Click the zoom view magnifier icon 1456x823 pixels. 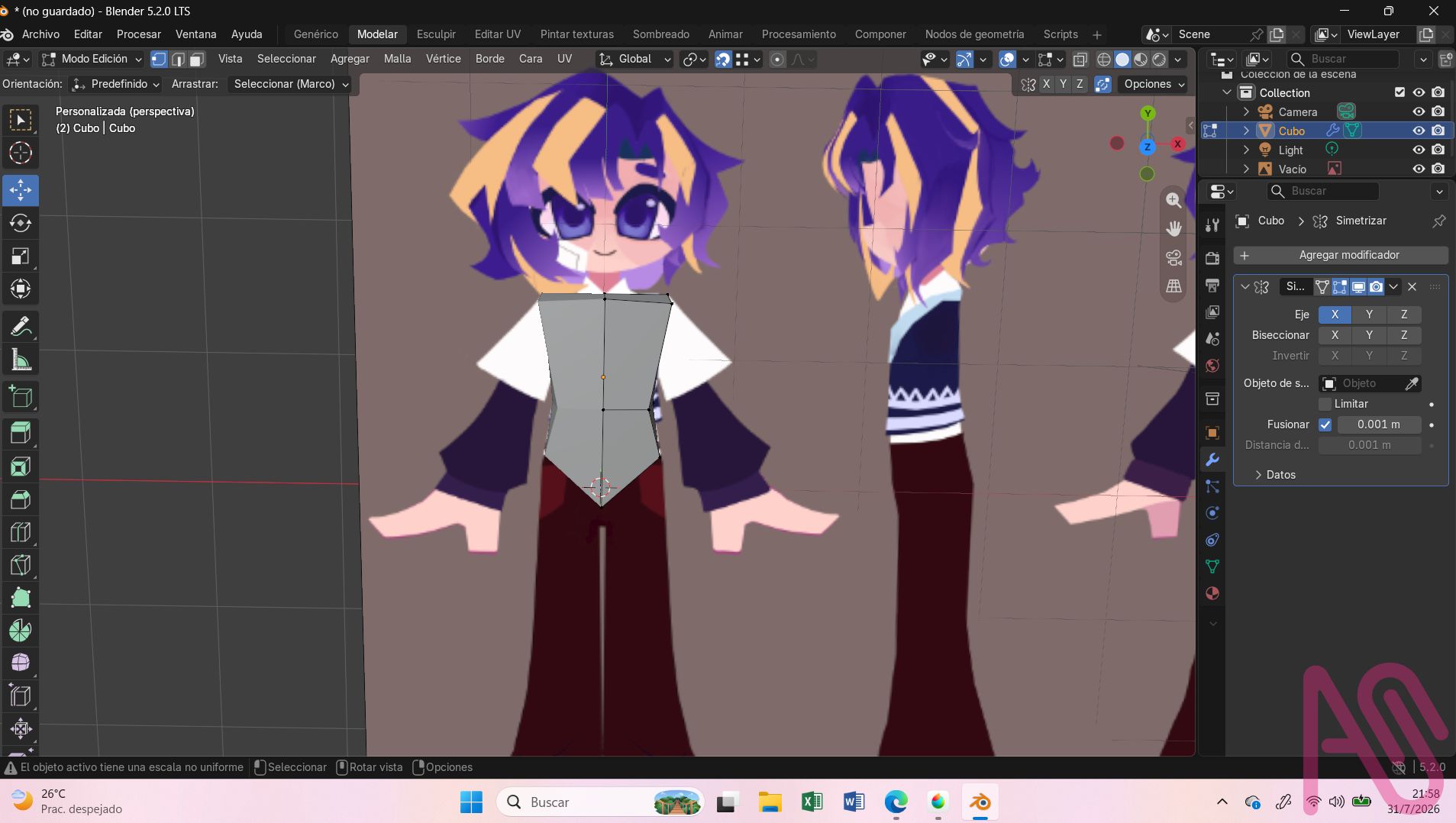coord(1174,200)
